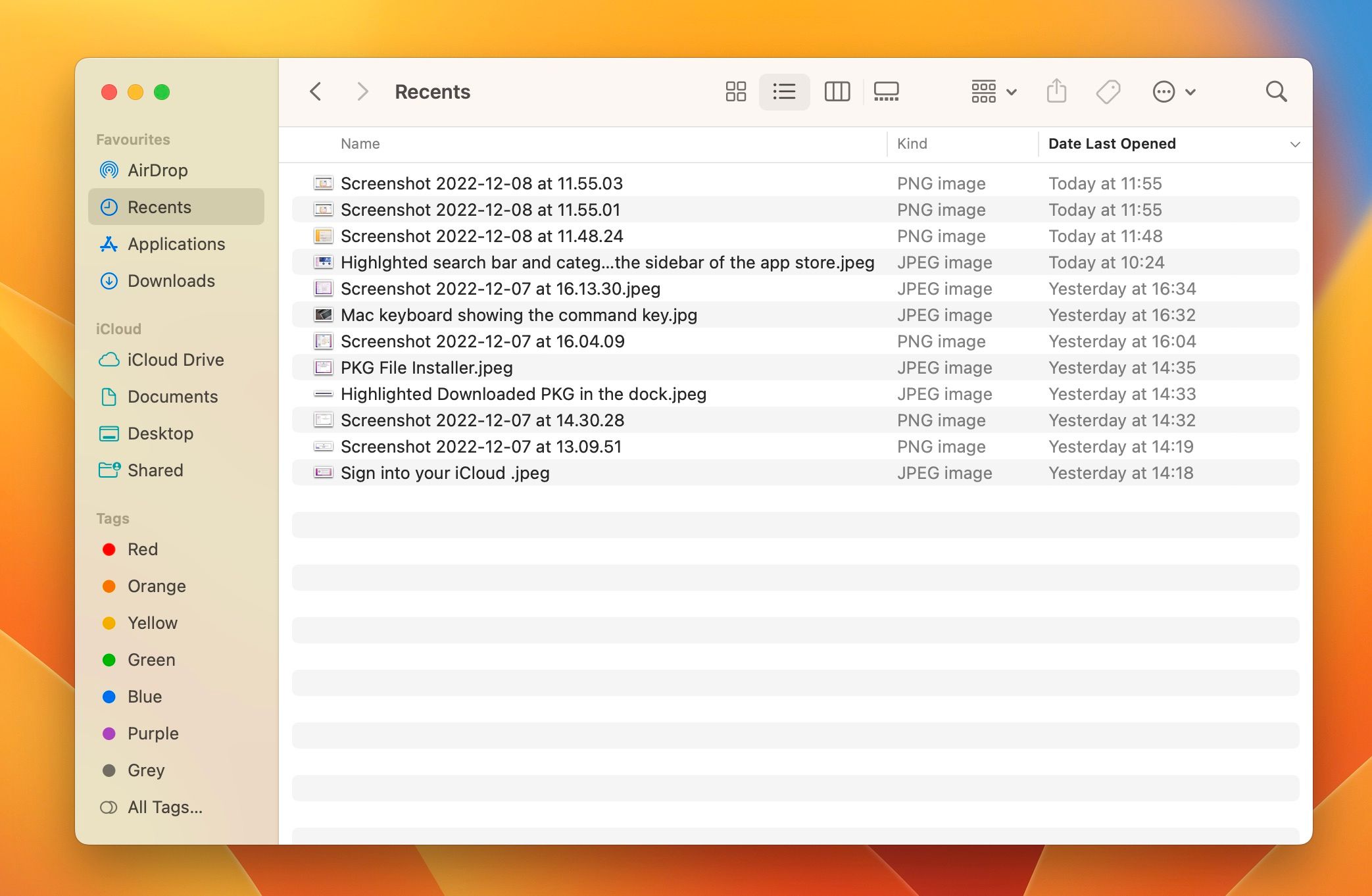Open Documents from the sidebar
1372x896 pixels.
coord(173,397)
